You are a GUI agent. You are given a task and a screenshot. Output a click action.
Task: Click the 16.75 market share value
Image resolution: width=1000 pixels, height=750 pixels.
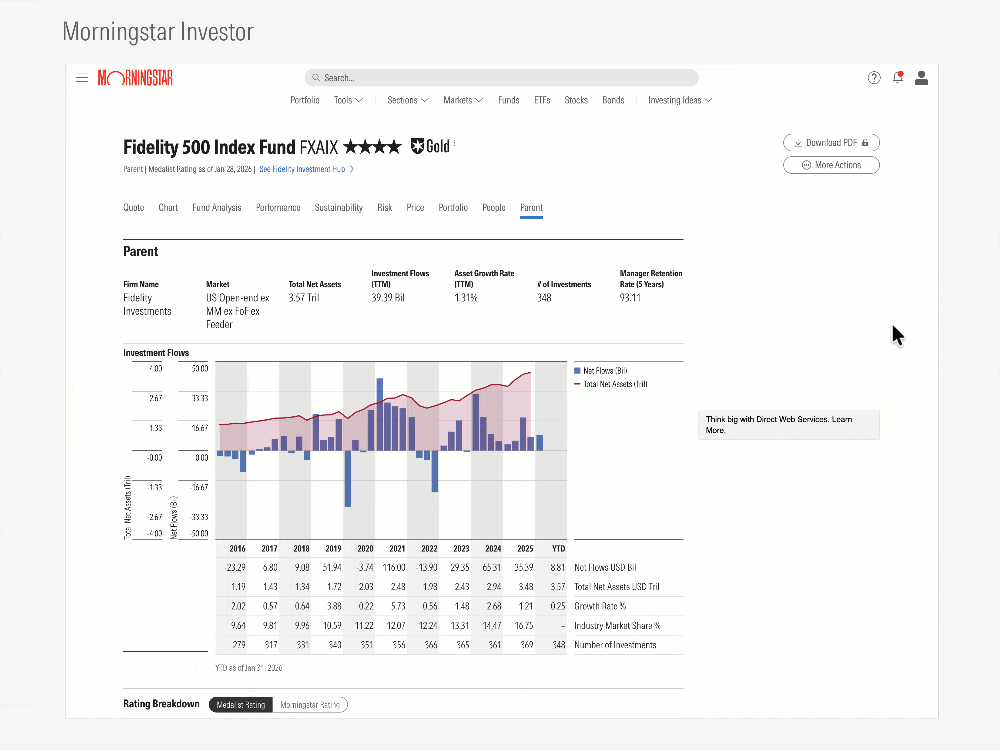click(524, 626)
